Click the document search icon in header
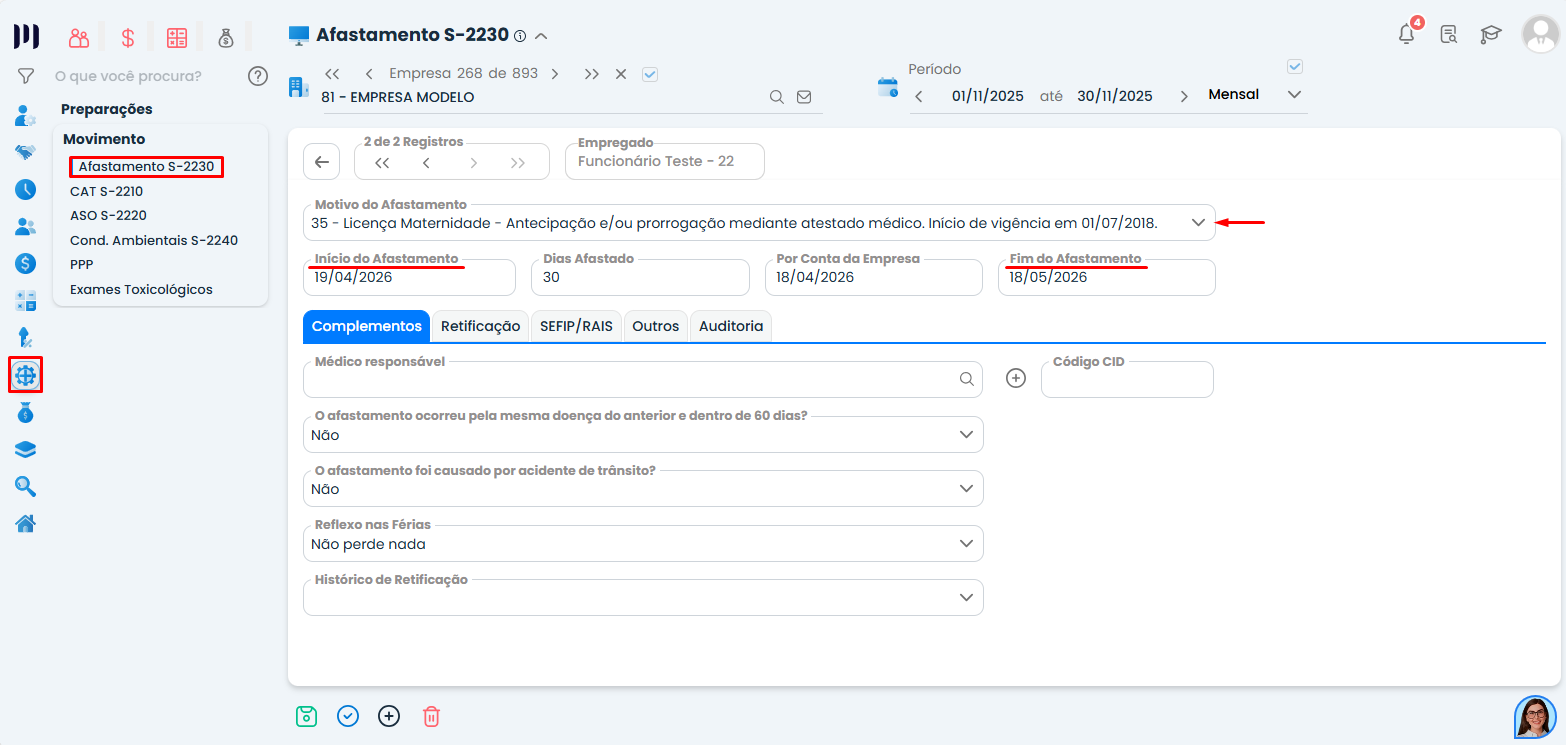 [x=1448, y=34]
